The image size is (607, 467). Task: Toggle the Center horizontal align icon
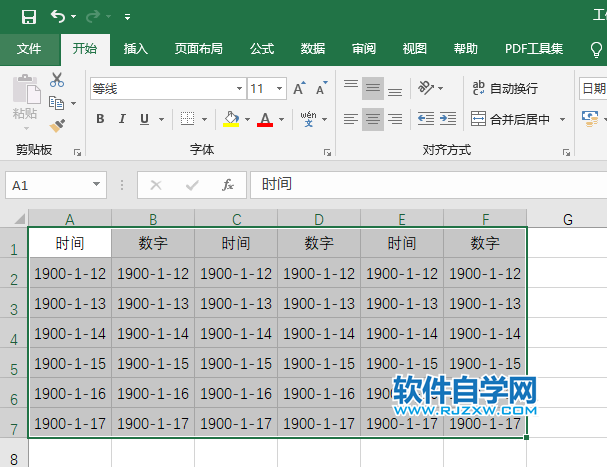point(373,119)
